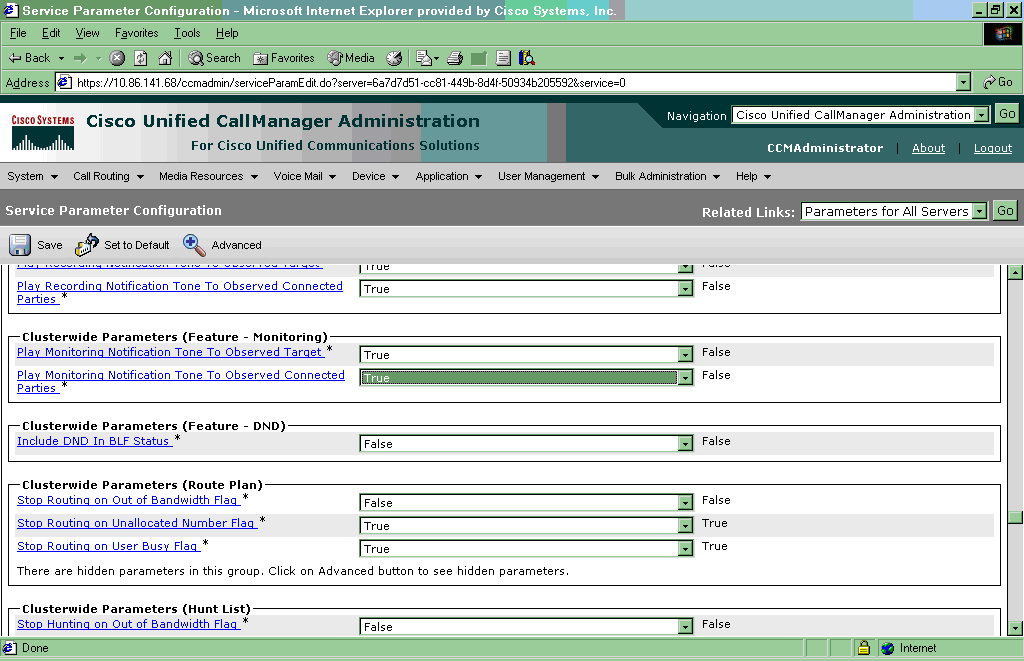Open the Media Resources menu
The width and height of the screenshot is (1024, 661).
(208, 176)
